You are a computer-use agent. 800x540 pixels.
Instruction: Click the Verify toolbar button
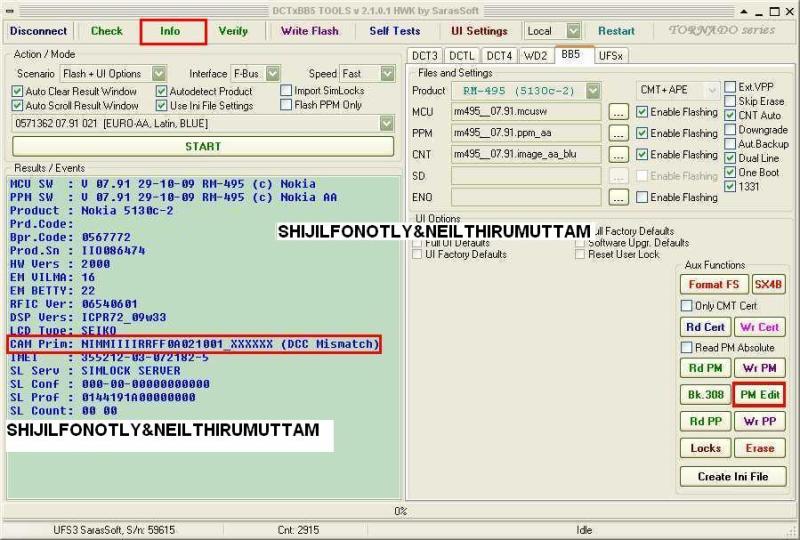point(233,31)
